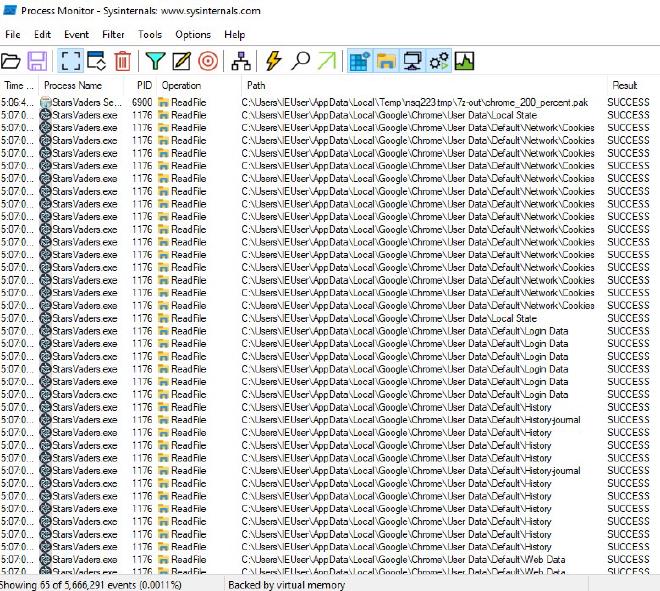
Task: Open the Process Tree icon
Action: tap(240, 62)
